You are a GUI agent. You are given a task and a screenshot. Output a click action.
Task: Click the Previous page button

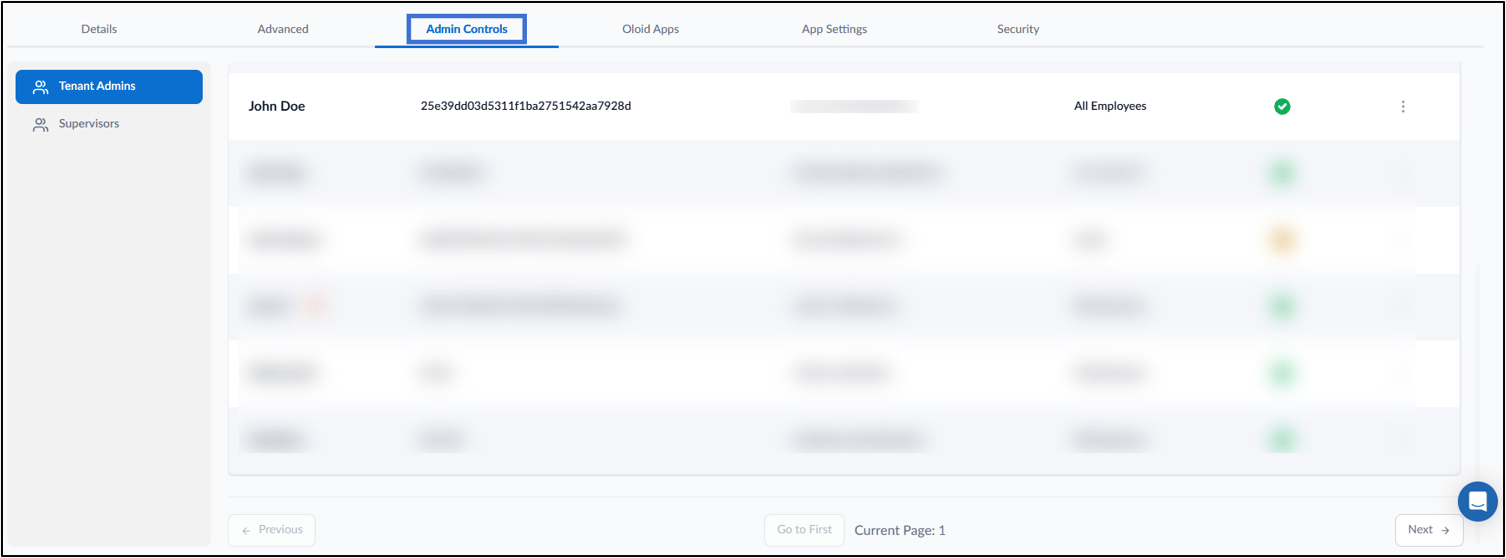click(x=272, y=530)
